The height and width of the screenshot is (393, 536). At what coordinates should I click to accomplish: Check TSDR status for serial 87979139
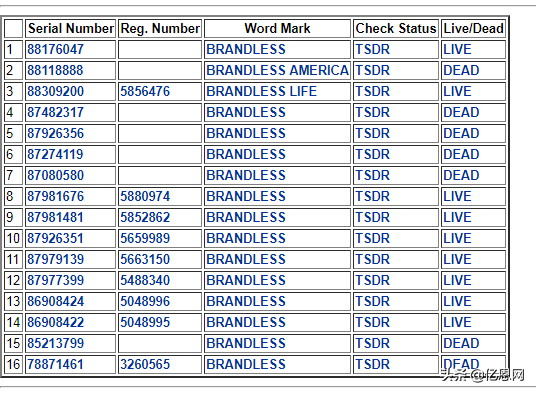(x=373, y=260)
